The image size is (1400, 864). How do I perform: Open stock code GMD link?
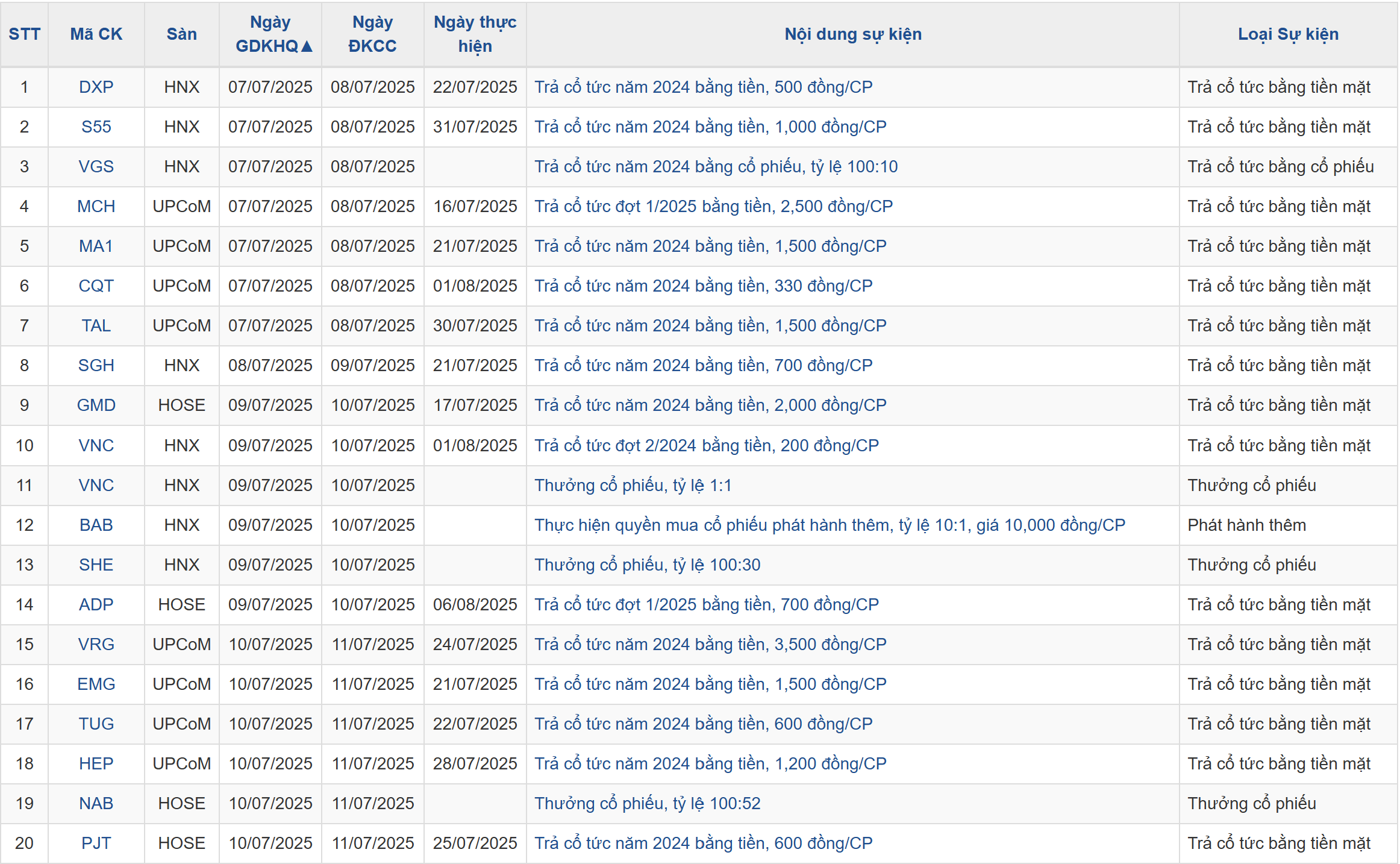click(96, 405)
